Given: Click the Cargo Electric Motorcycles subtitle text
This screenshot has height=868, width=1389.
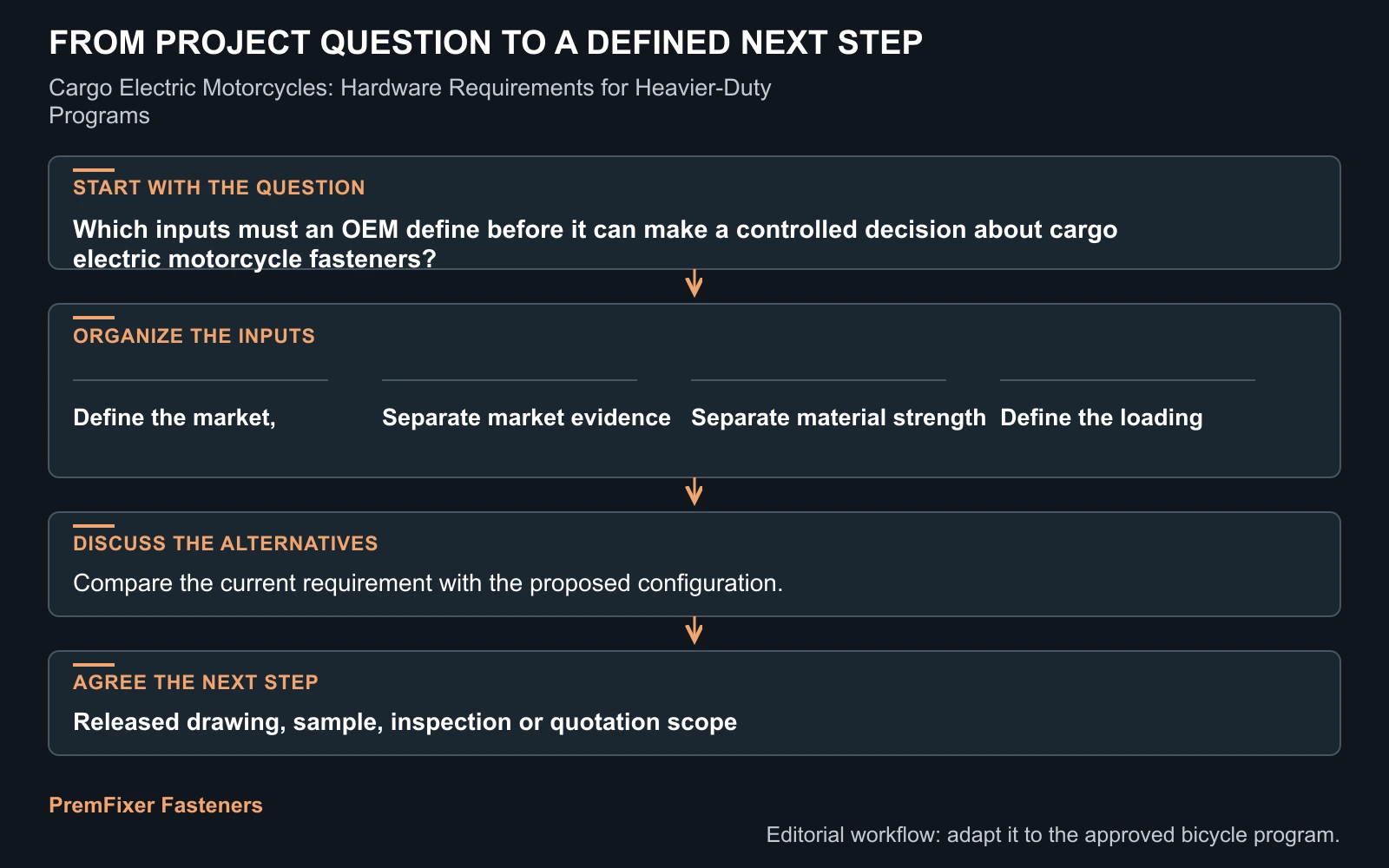Looking at the screenshot, I should click(x=410, y=102).
